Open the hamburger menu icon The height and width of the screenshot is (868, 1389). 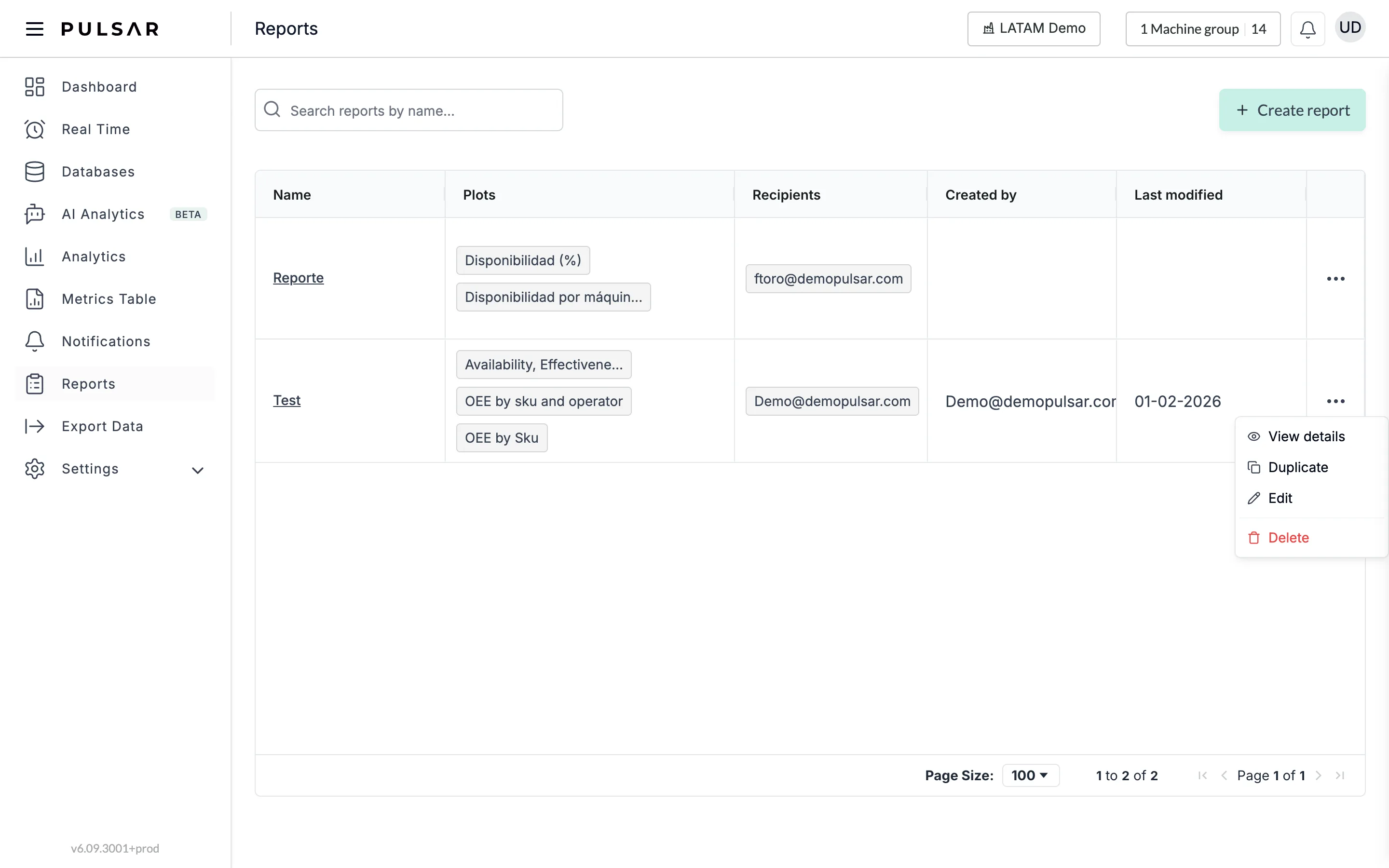coord(34,29)
